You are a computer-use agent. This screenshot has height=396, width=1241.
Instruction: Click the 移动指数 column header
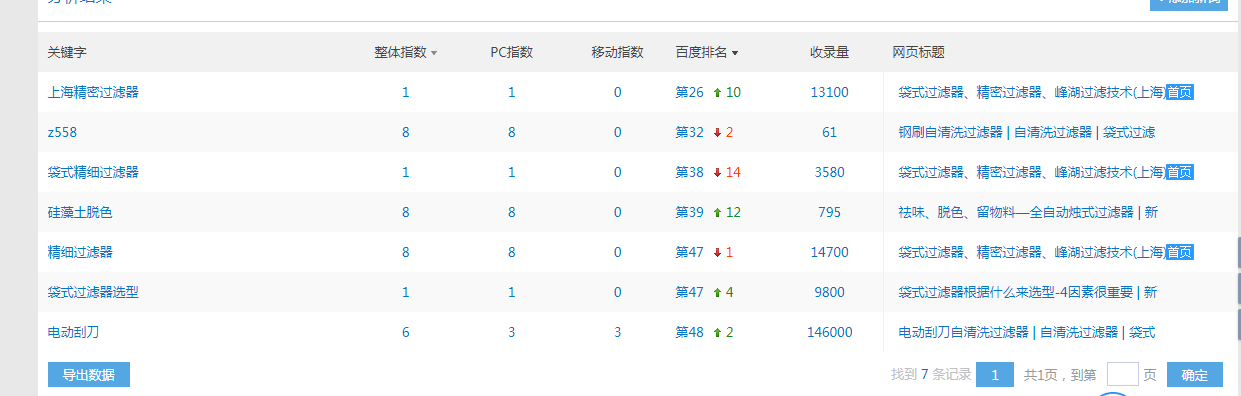click(x=617, y=52)
